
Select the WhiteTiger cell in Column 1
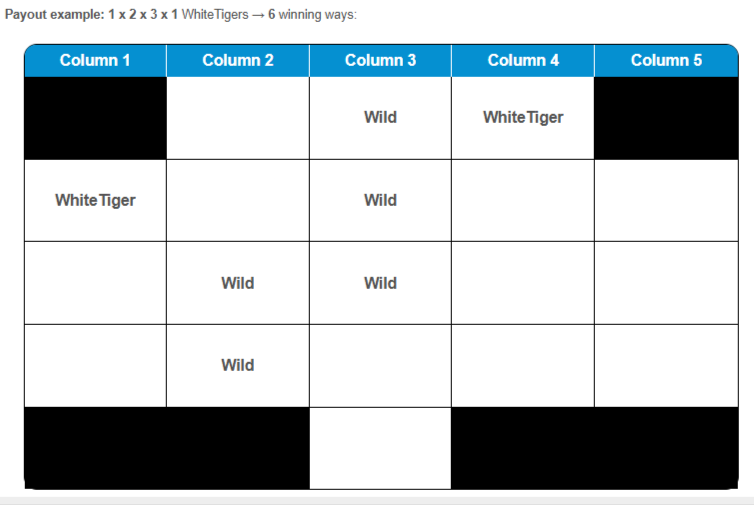[95, 200]
